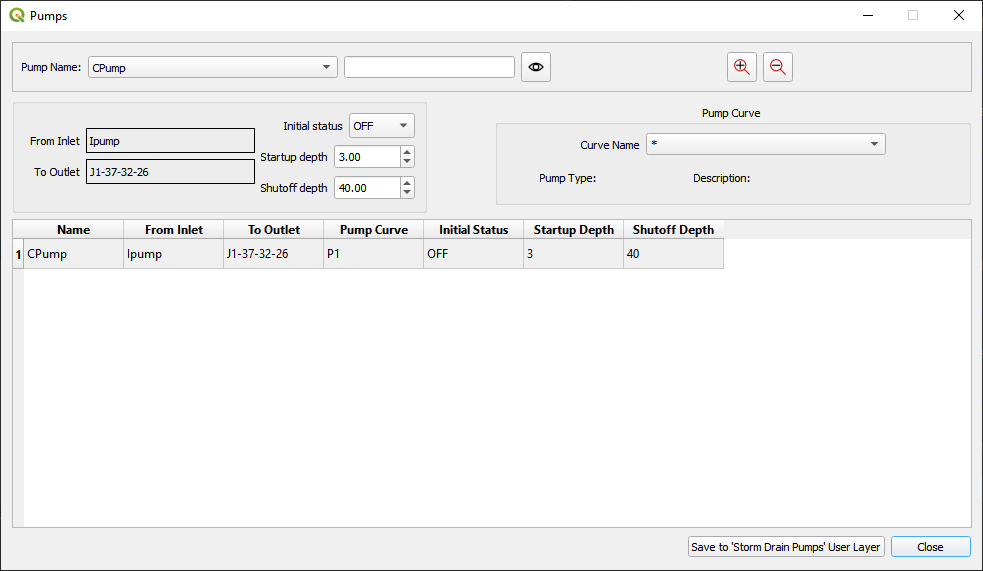Click the zoom in magnifier icon
The width and height of the screenshot is (983, 571).
click(x=741, y=67)
